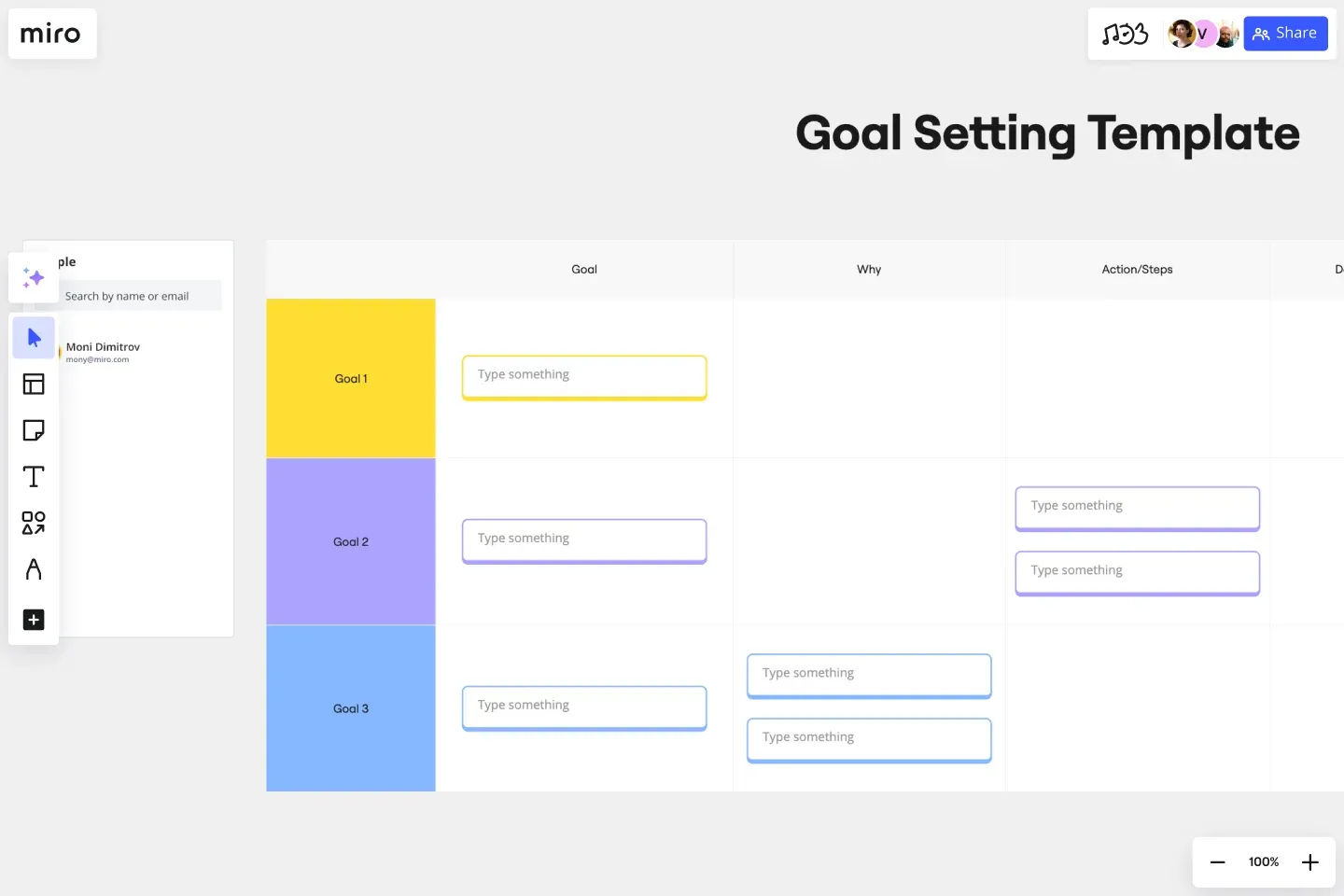Viewport: 1344px width, 896px height.
Task: Select user Moni Dimitrov in list
Action: [103, 352]
